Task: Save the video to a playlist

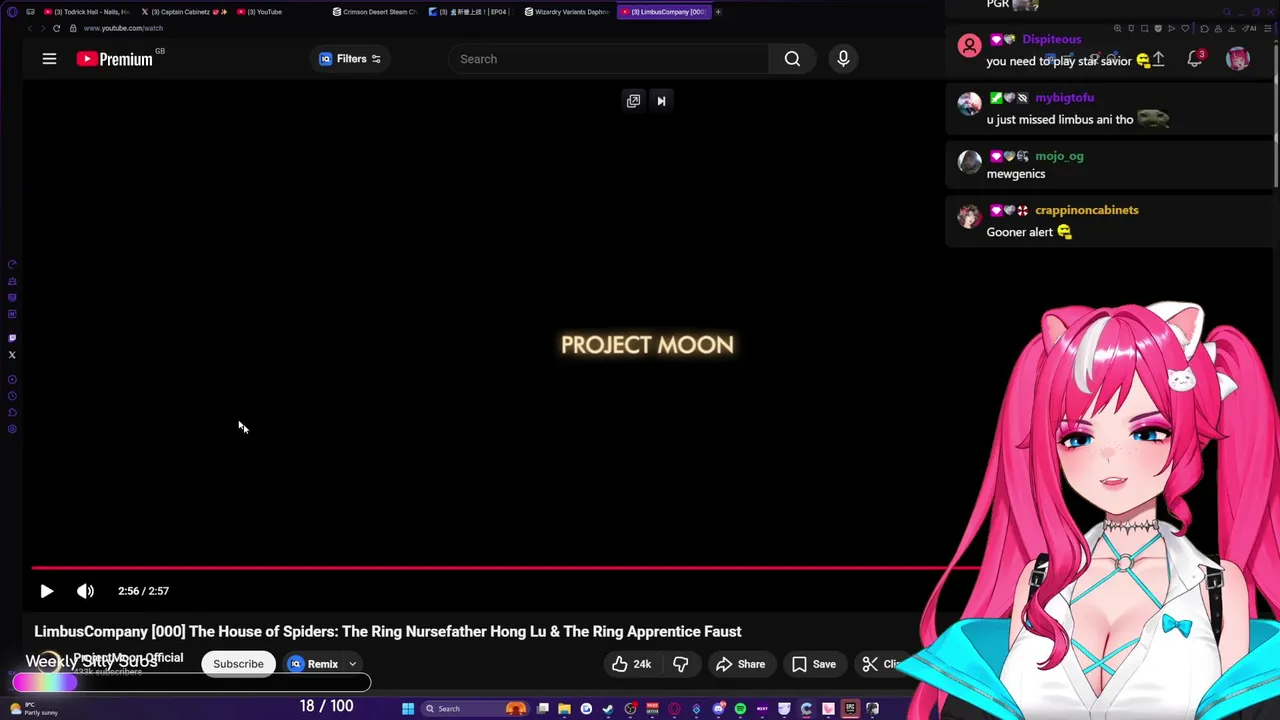Action: (813, 664)
